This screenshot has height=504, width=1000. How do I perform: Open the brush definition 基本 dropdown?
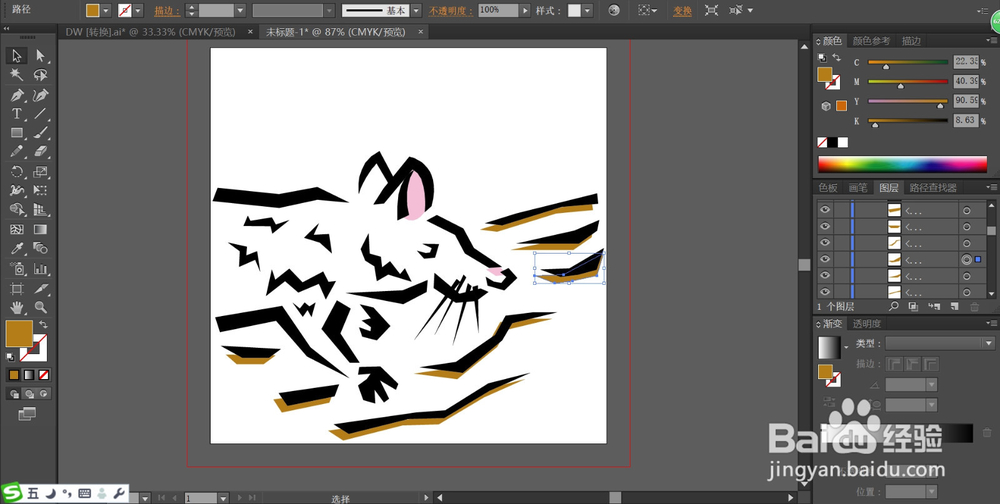[416, 11]
